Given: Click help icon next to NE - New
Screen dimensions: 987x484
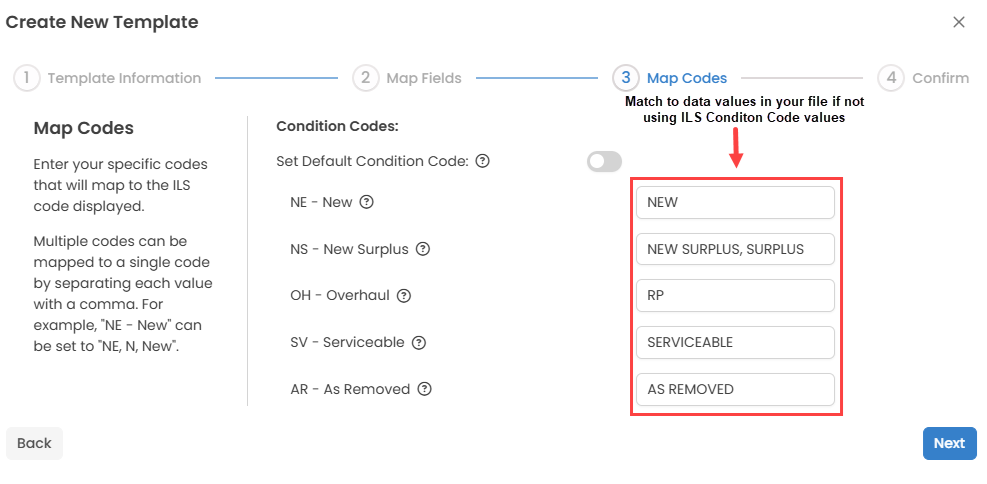Looking at the screenshot, I should pos(367,202).
